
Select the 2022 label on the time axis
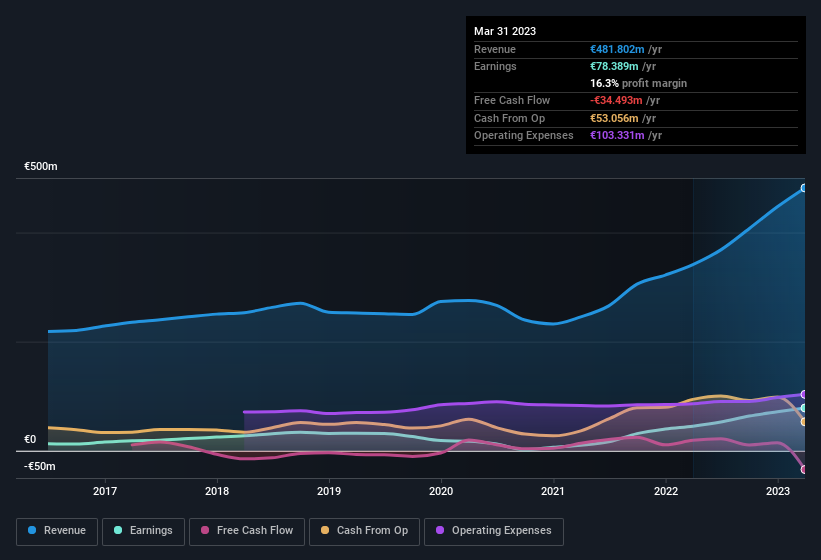point(665,491)
